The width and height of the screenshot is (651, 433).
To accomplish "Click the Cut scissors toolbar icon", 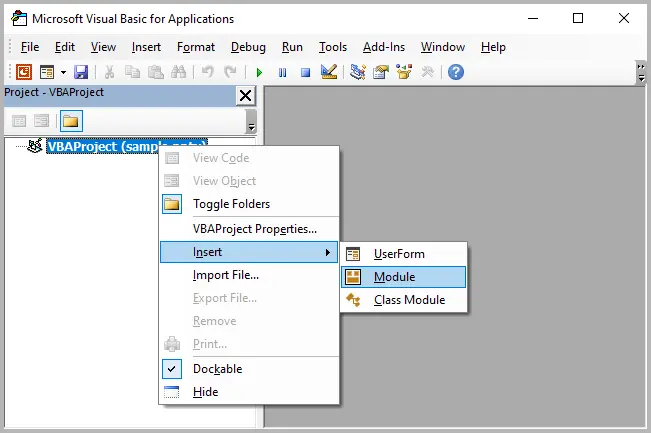I will coord(110,72).
